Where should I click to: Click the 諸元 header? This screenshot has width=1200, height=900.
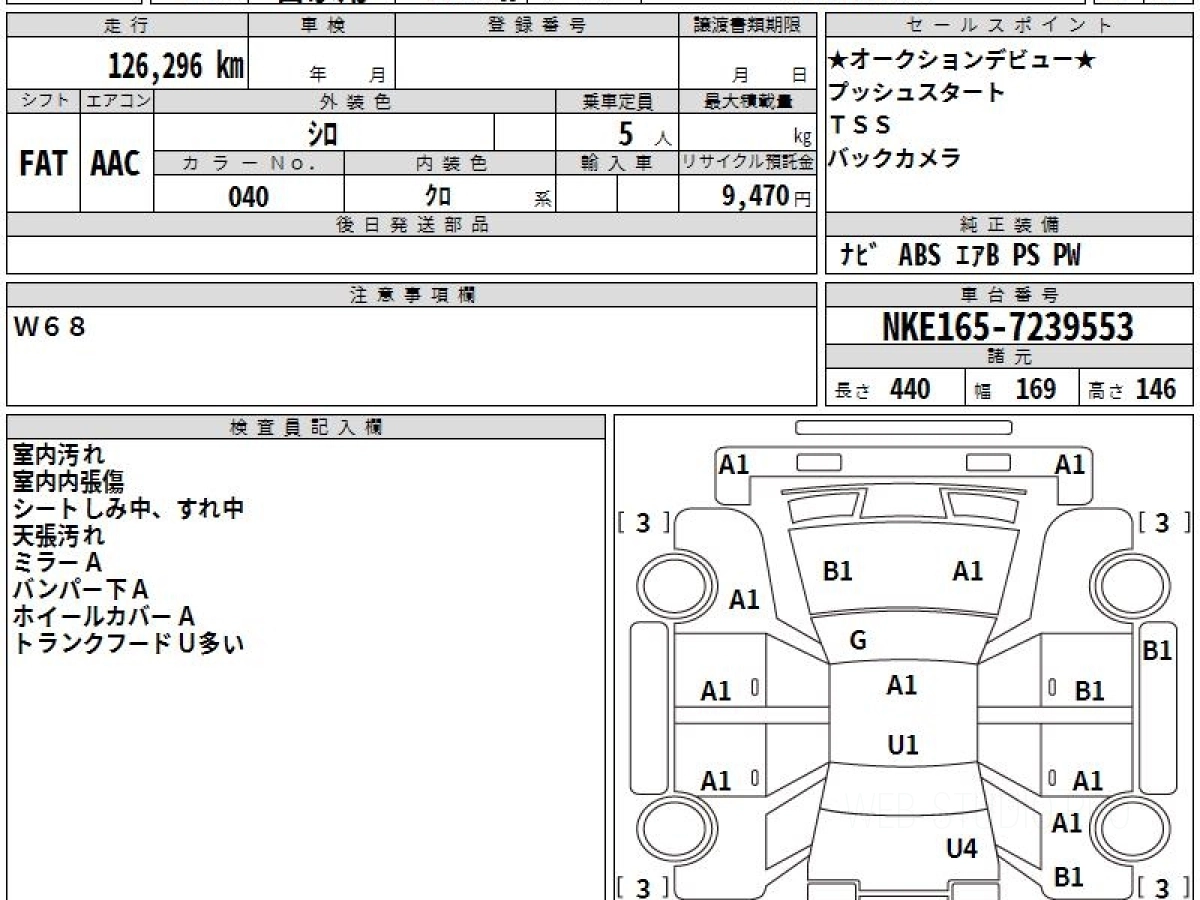(x=1010, y=357)
